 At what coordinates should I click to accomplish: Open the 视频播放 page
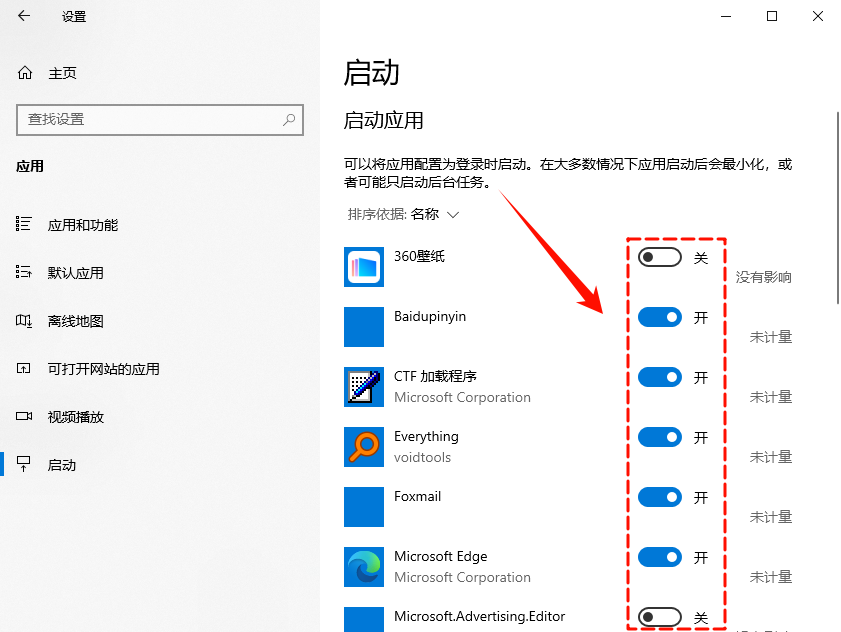76,417
